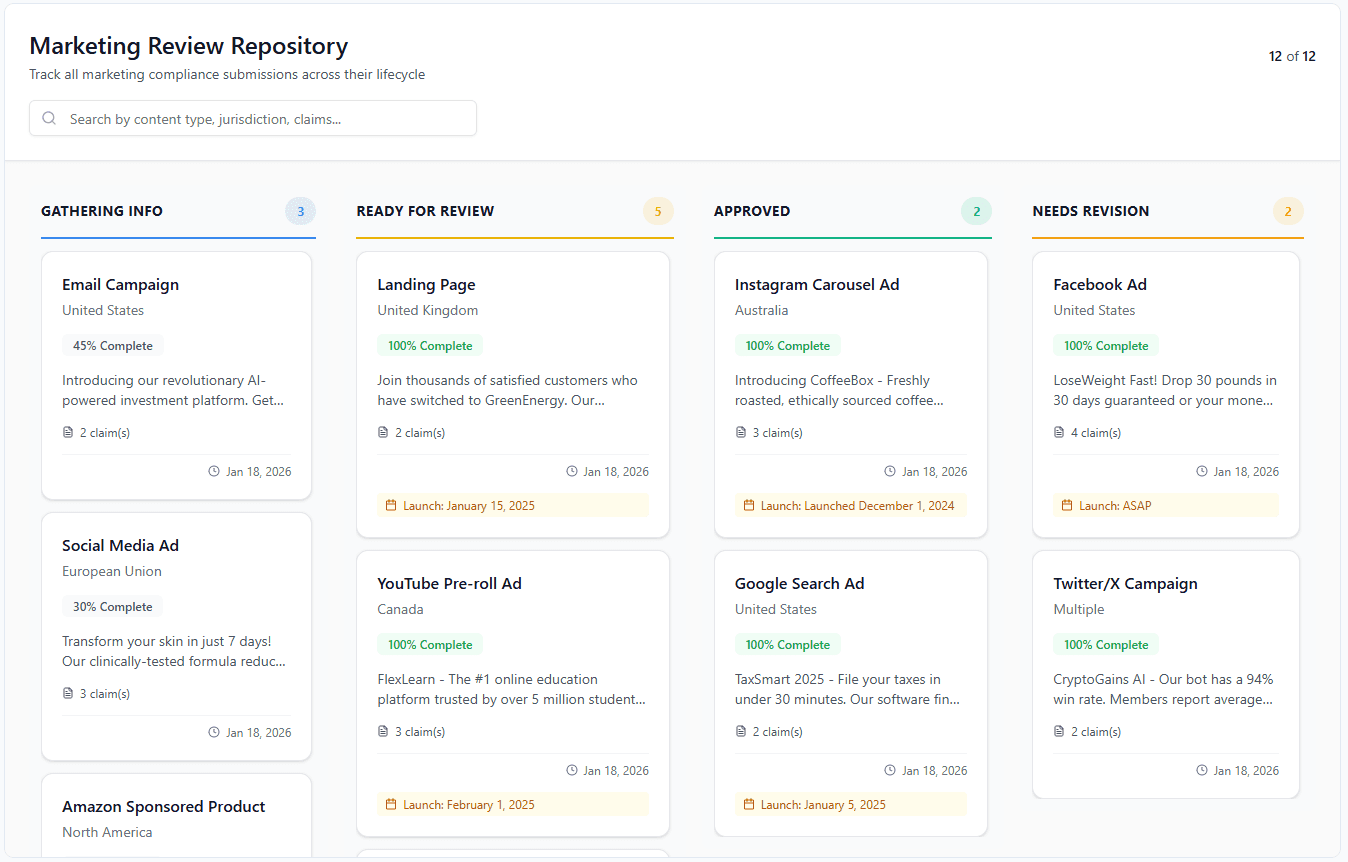Click the Gathering Info count badge 3
This screenshot has width=1348, height=862.
[300, 211]
